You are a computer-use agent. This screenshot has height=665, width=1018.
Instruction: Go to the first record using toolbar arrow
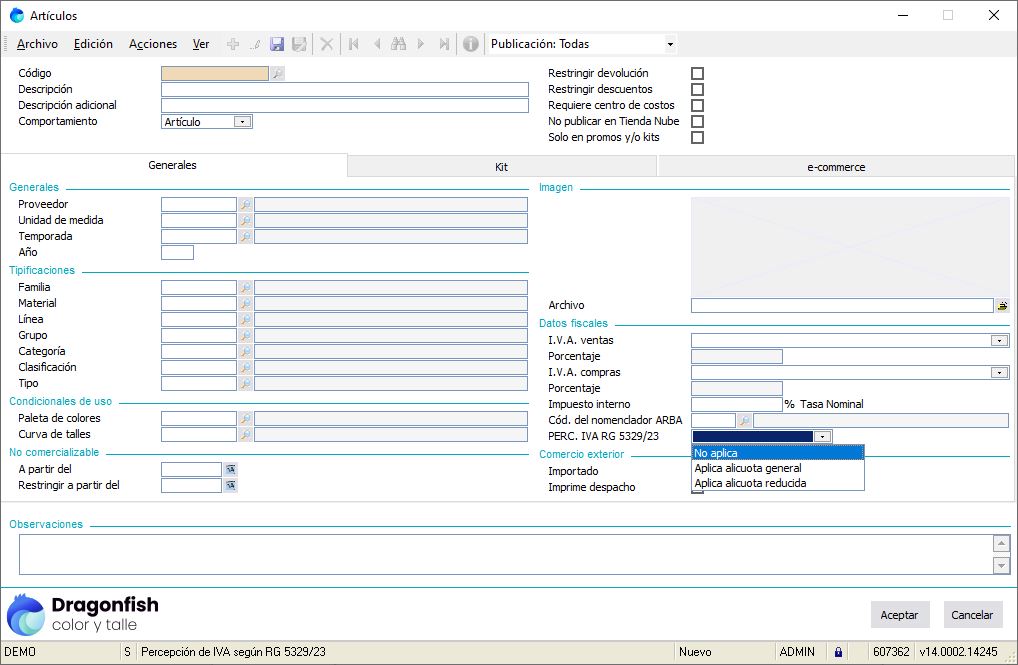pyautogui.click(x=354, y=44)
